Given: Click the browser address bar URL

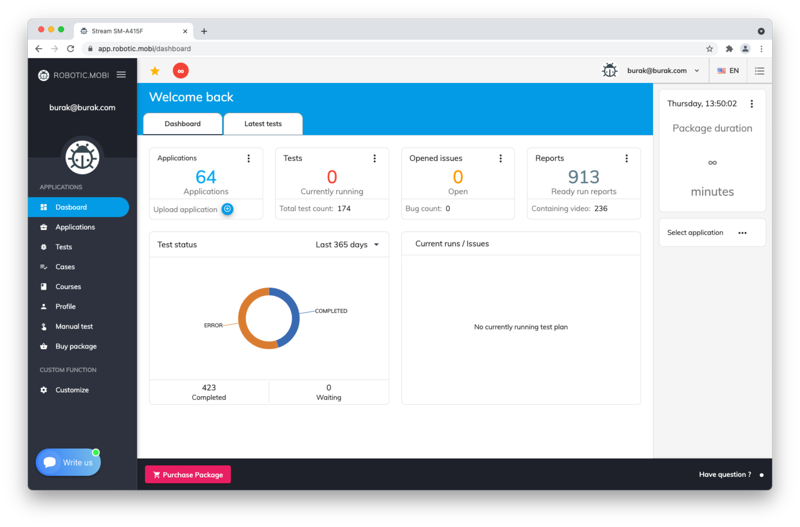Looking at the screenshot, I should pyautogui.click(x=144, y=48).
